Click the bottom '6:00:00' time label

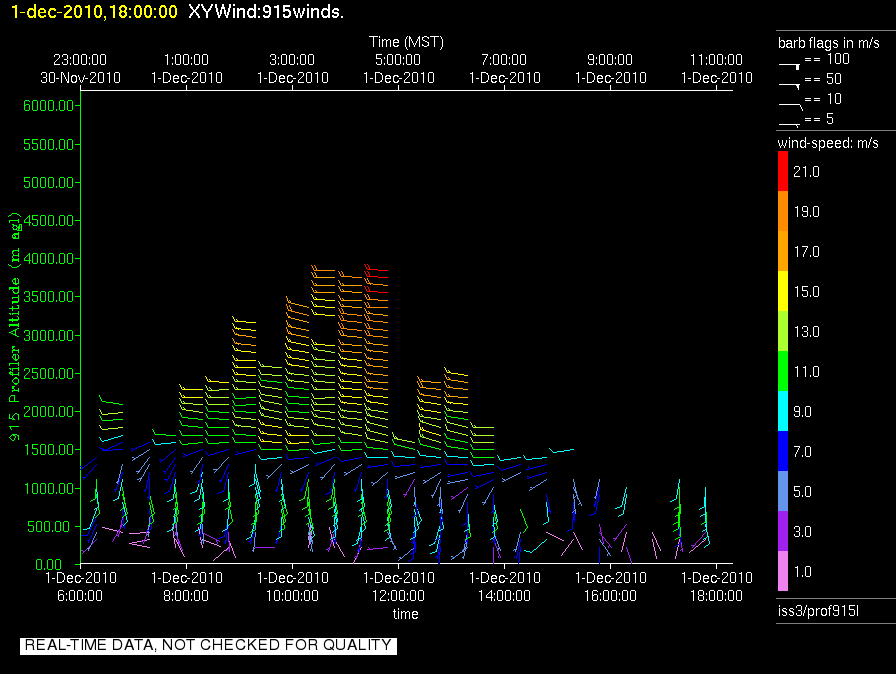tap(80, 596)
